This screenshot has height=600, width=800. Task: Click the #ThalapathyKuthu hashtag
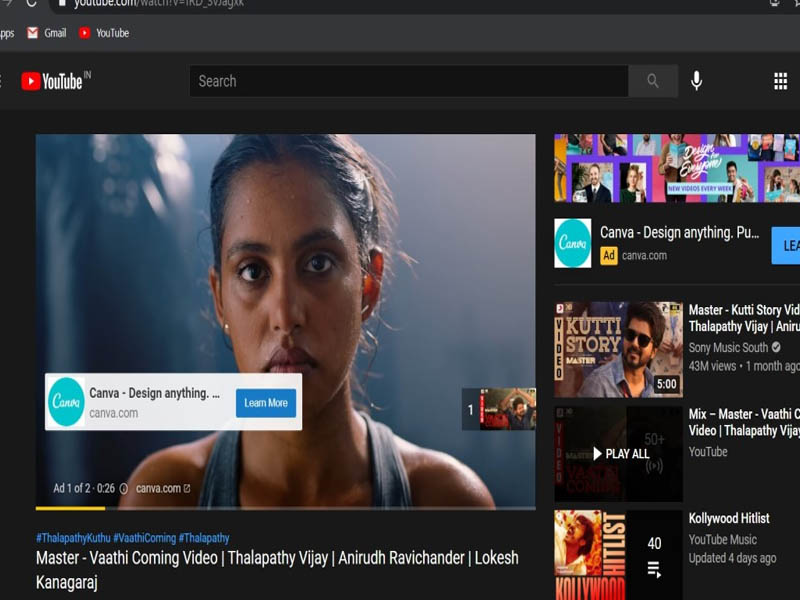(73, 538)
